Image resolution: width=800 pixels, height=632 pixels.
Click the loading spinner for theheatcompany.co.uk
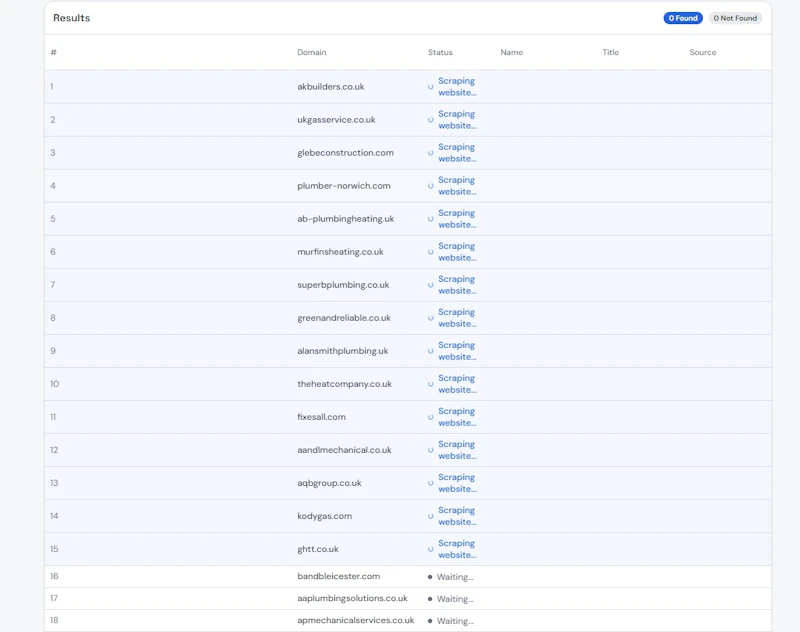[431, 385]
